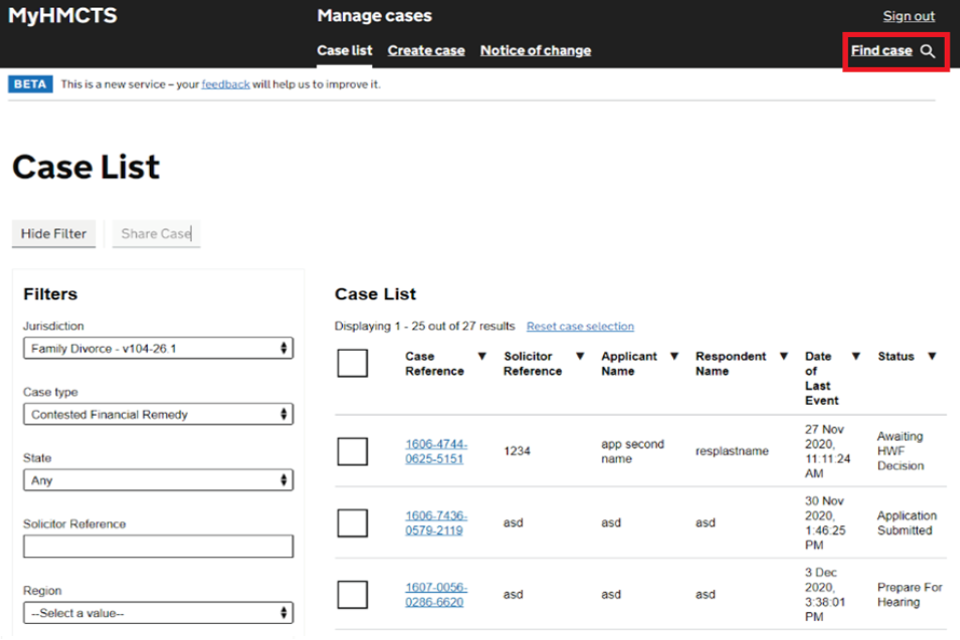
Task: Select checkbox for case 1606-7436-0579-2119
Action: [352, 523]
